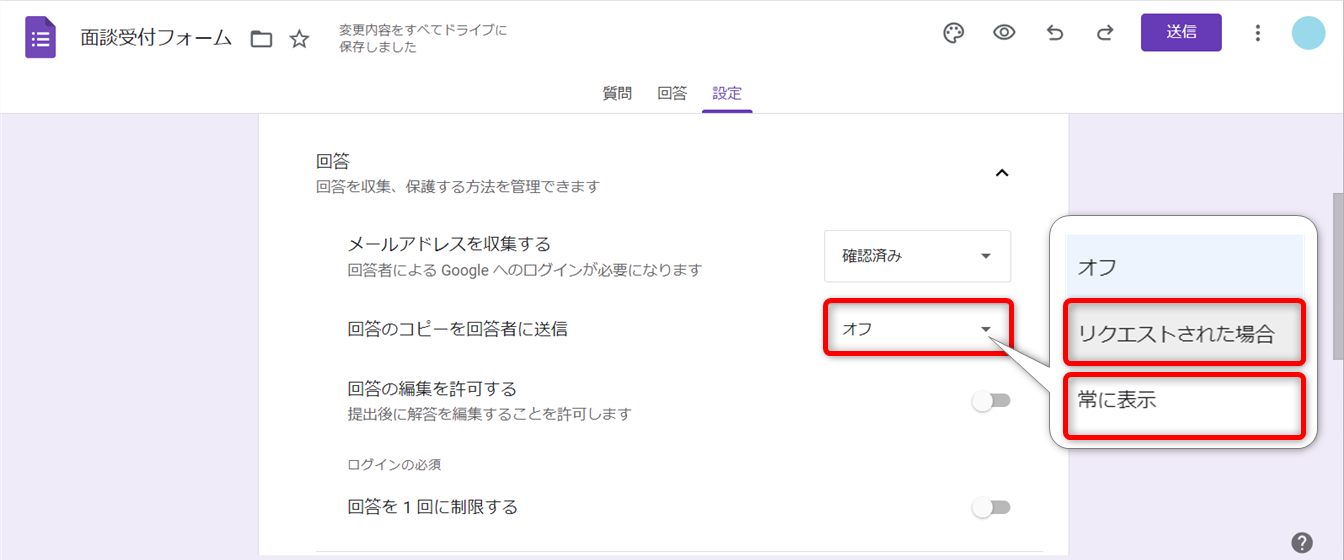Collapse the 回答 section chevron
This screenshot has width=1344, height=560.
click(1001, 173)
